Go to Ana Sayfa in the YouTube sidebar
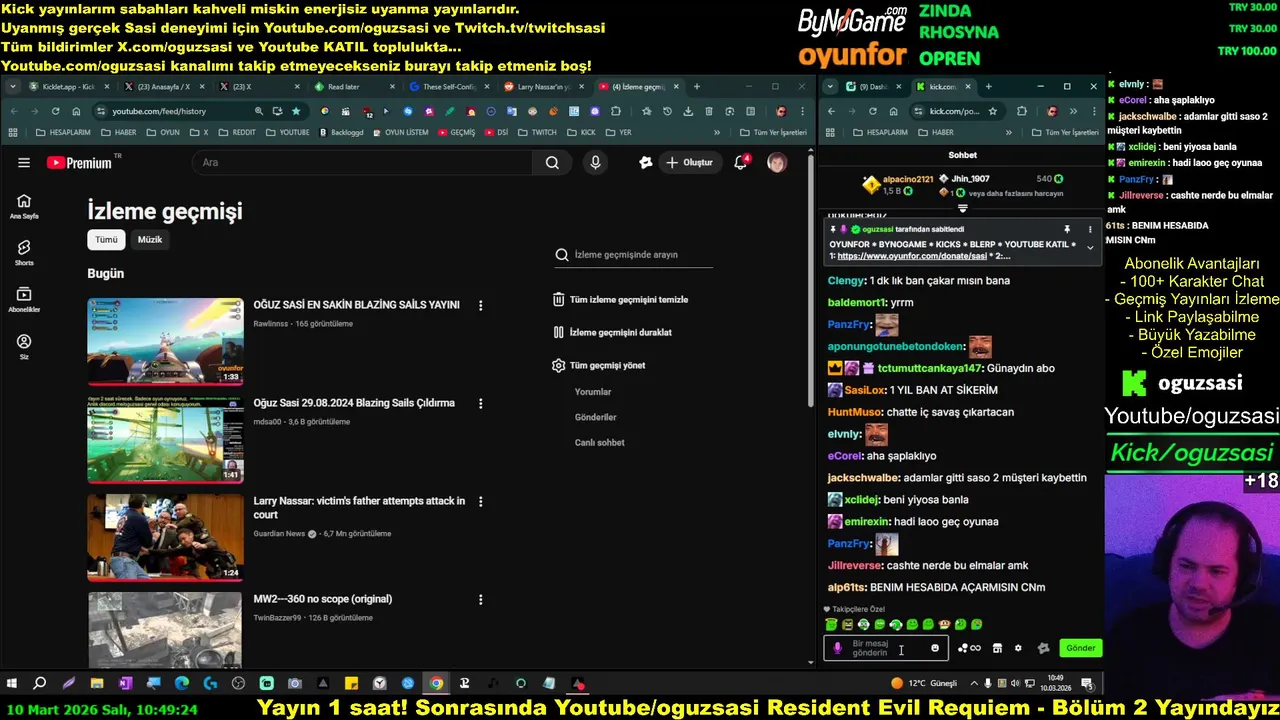 24,207
